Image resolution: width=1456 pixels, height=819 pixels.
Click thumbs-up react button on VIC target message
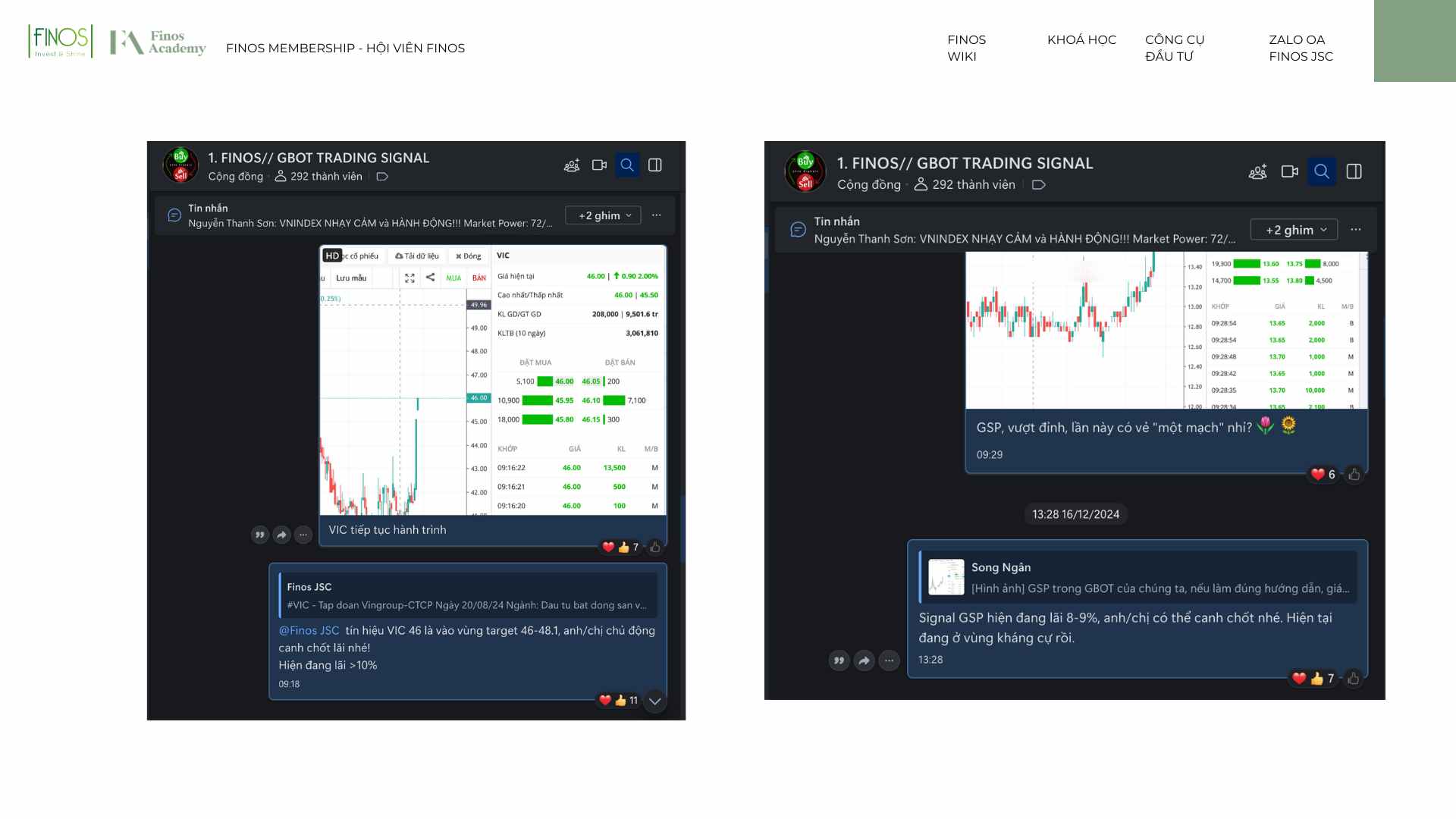[620, 701]
